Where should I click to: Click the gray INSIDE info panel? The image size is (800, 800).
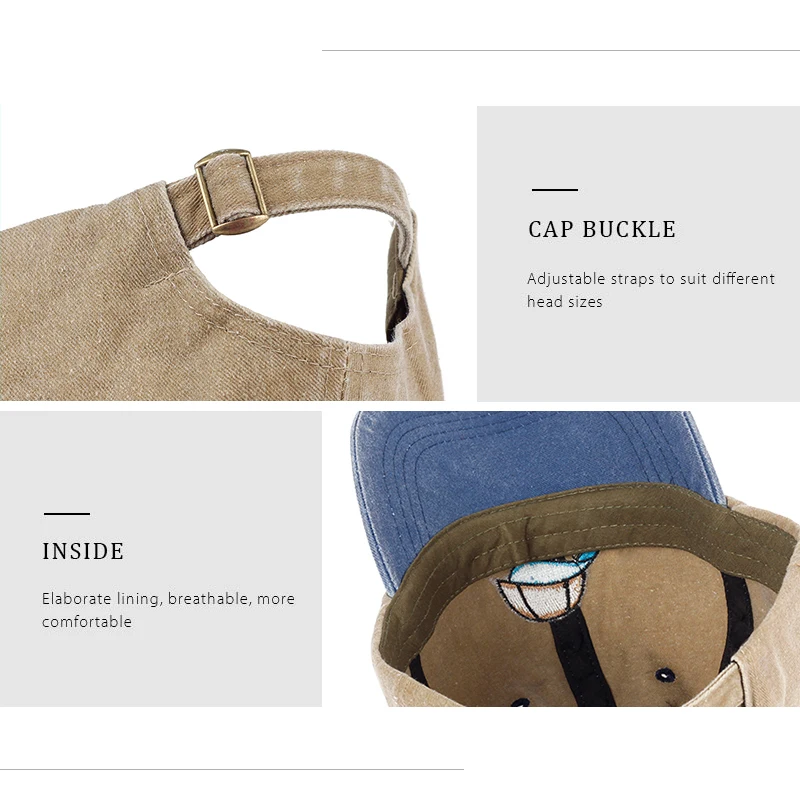point(161,559)
